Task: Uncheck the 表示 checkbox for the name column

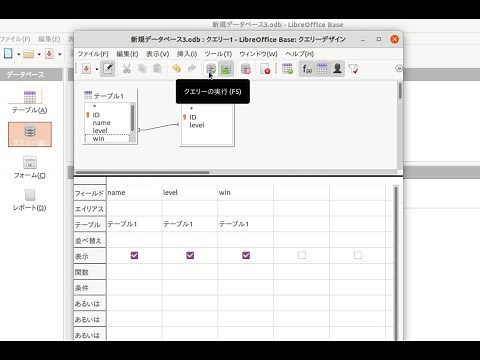Action: click(x=134, y=255)
